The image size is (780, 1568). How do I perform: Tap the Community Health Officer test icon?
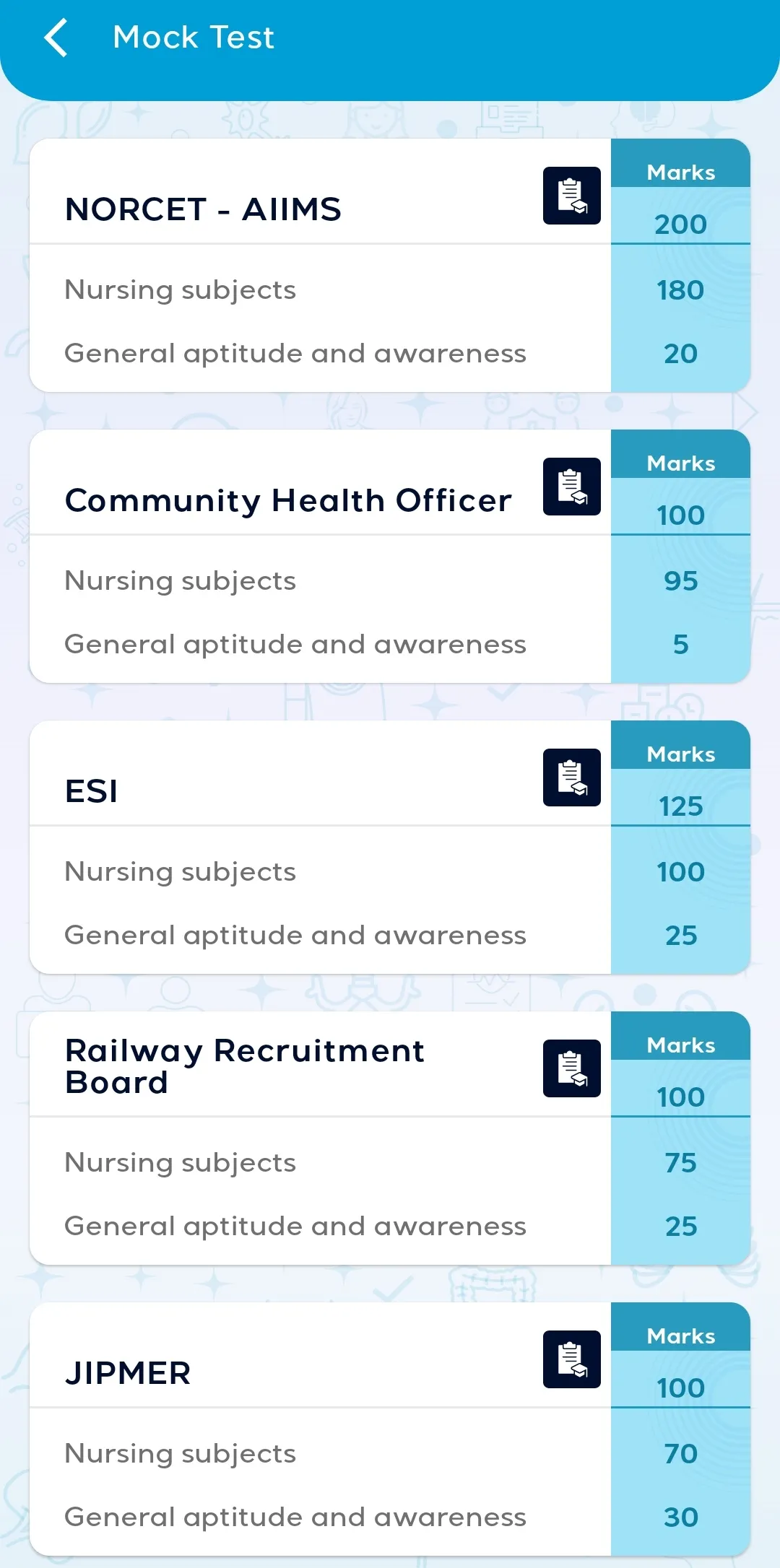click(x=572, y=487)
